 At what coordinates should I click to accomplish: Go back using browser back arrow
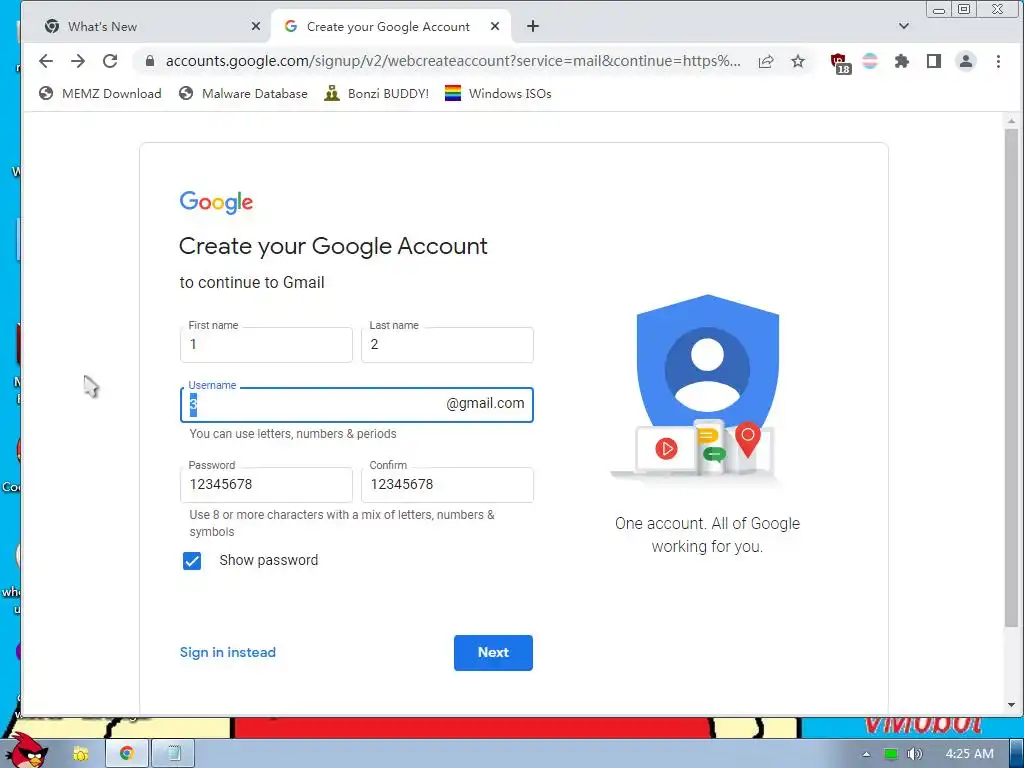pyautogui.click(x=46, y=61)
